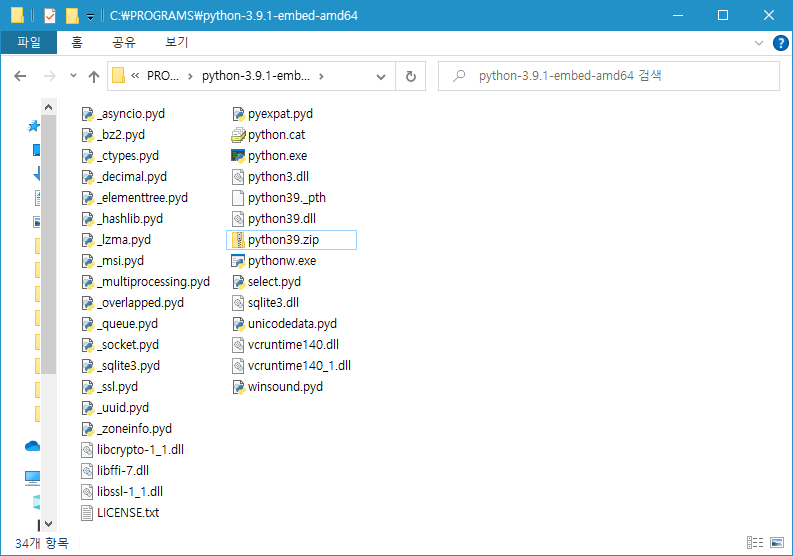Click navigation pane scroll down arrow
Image resolution: width=793 pixels, height=556 pixels.
click(49, 524)
